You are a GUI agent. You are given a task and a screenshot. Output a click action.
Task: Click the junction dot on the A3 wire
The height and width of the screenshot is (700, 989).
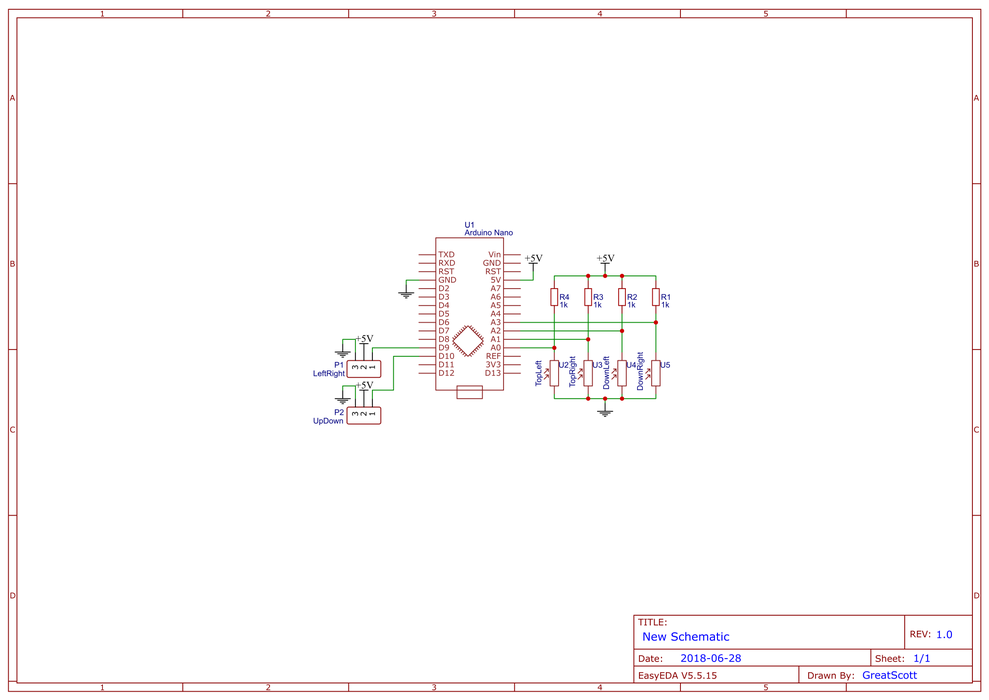pos(656,322)
